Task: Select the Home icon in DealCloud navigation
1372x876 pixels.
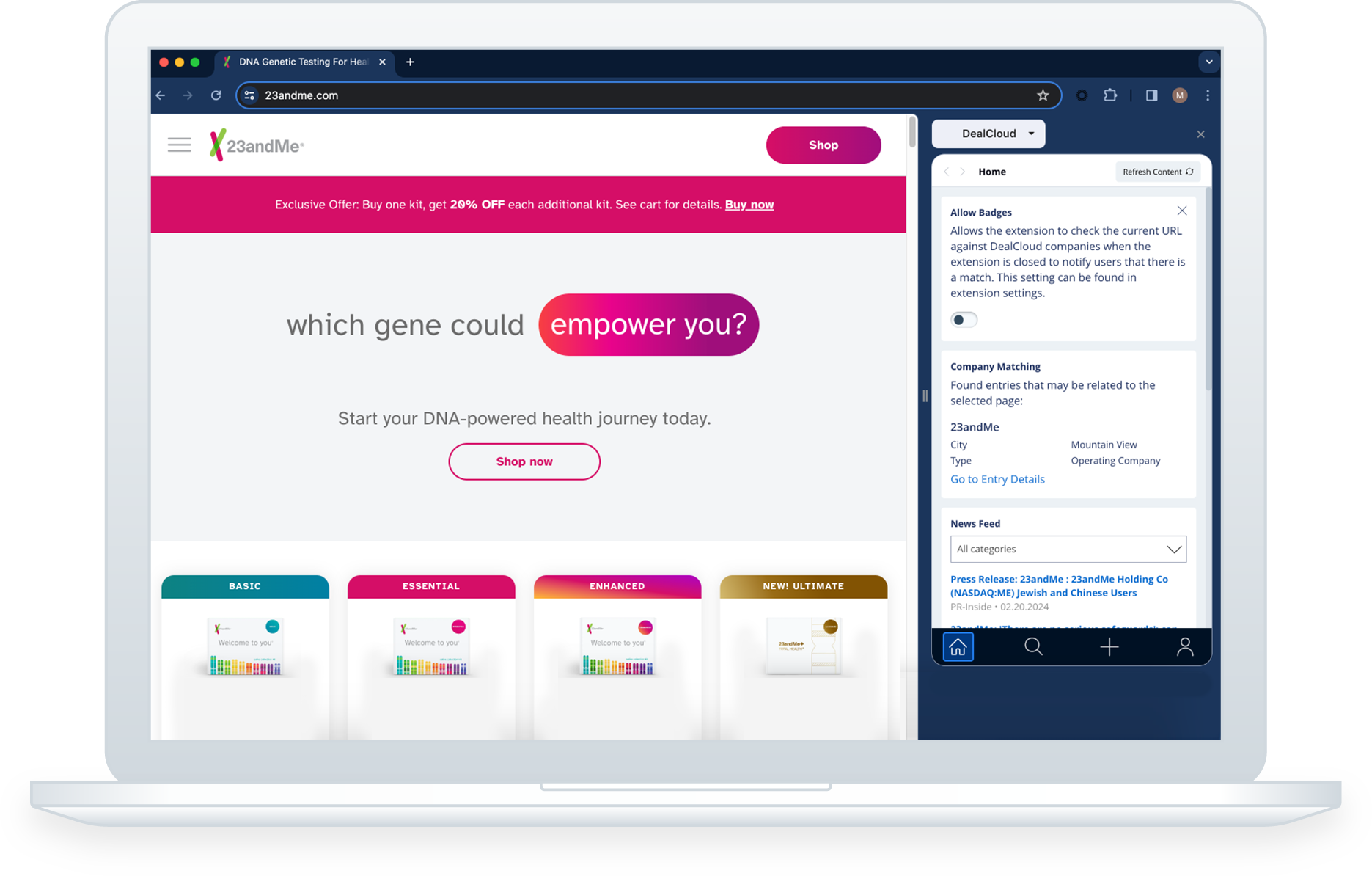Action: pos(958,646)
